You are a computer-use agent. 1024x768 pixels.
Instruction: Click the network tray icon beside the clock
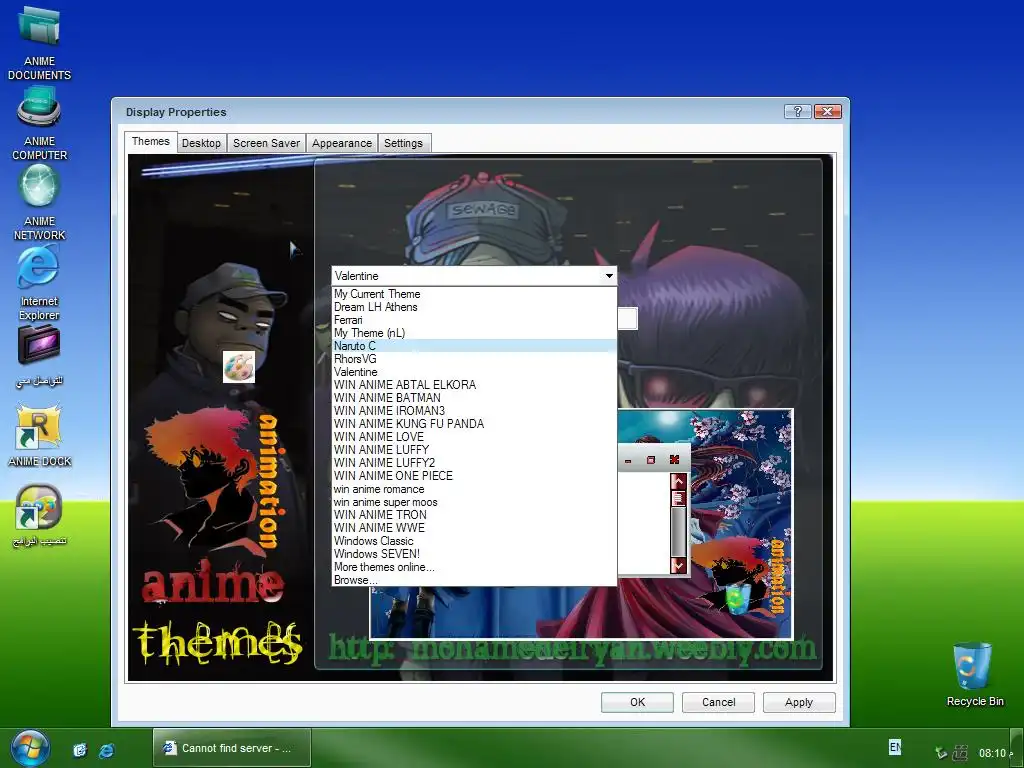tap(960, 753)
